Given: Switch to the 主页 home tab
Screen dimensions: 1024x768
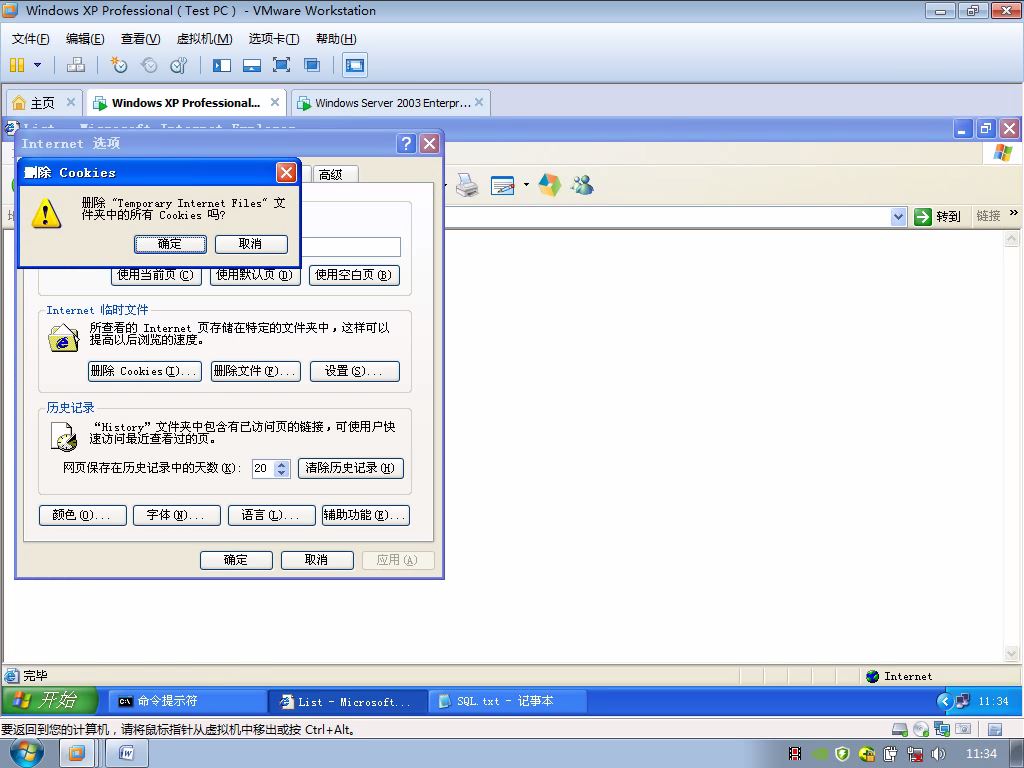Looking at the screenshot, I should click(x=43, y=103).
